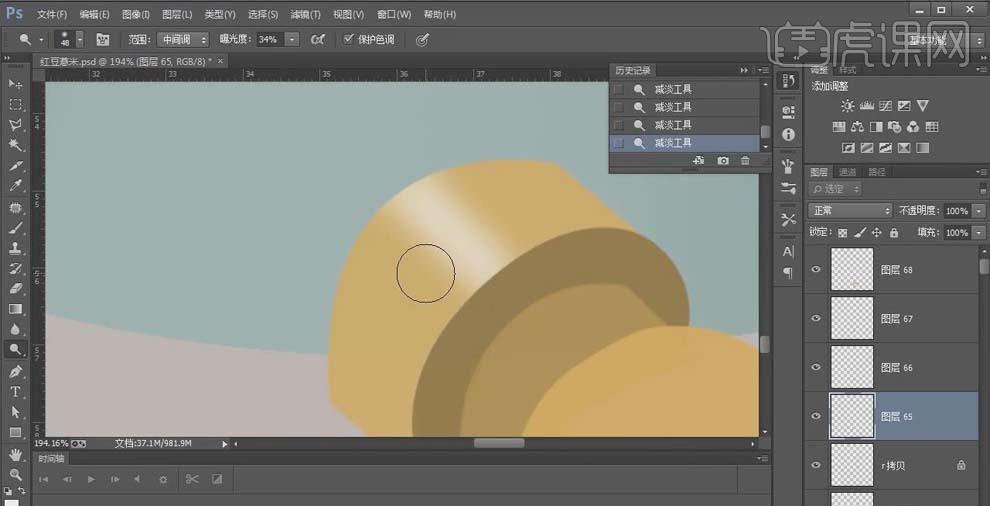Select the Brush tool in toolbox
The width and height of the screenshot is (990, 506).
[16, 227]
